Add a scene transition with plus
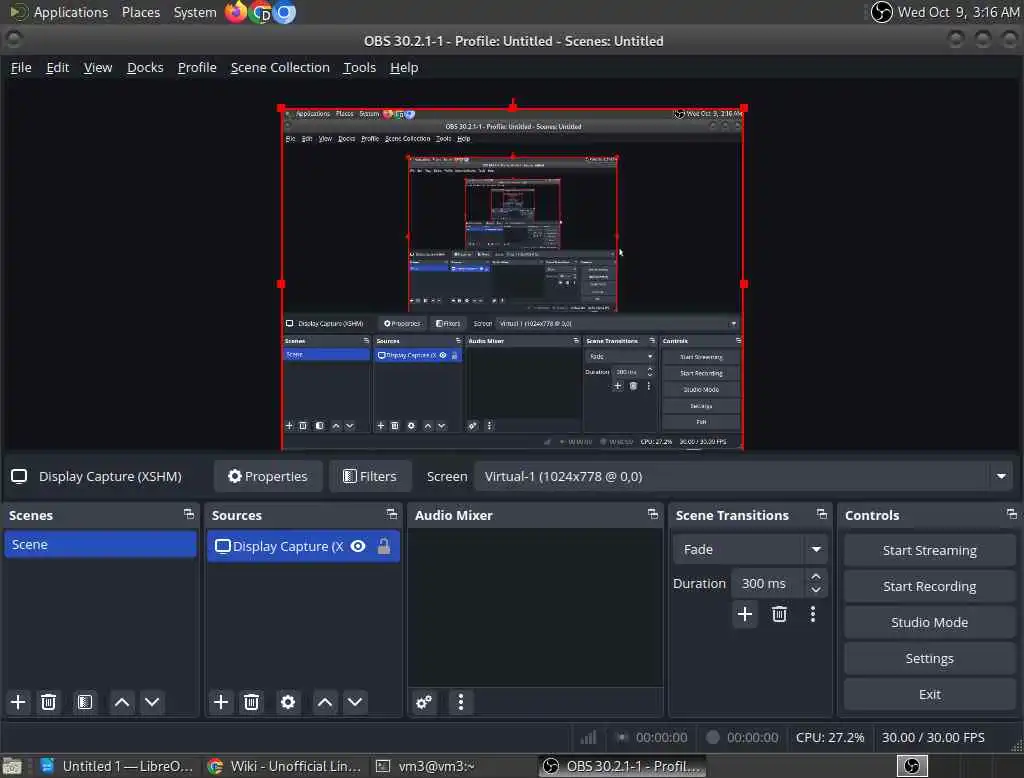 pos(745,614)
